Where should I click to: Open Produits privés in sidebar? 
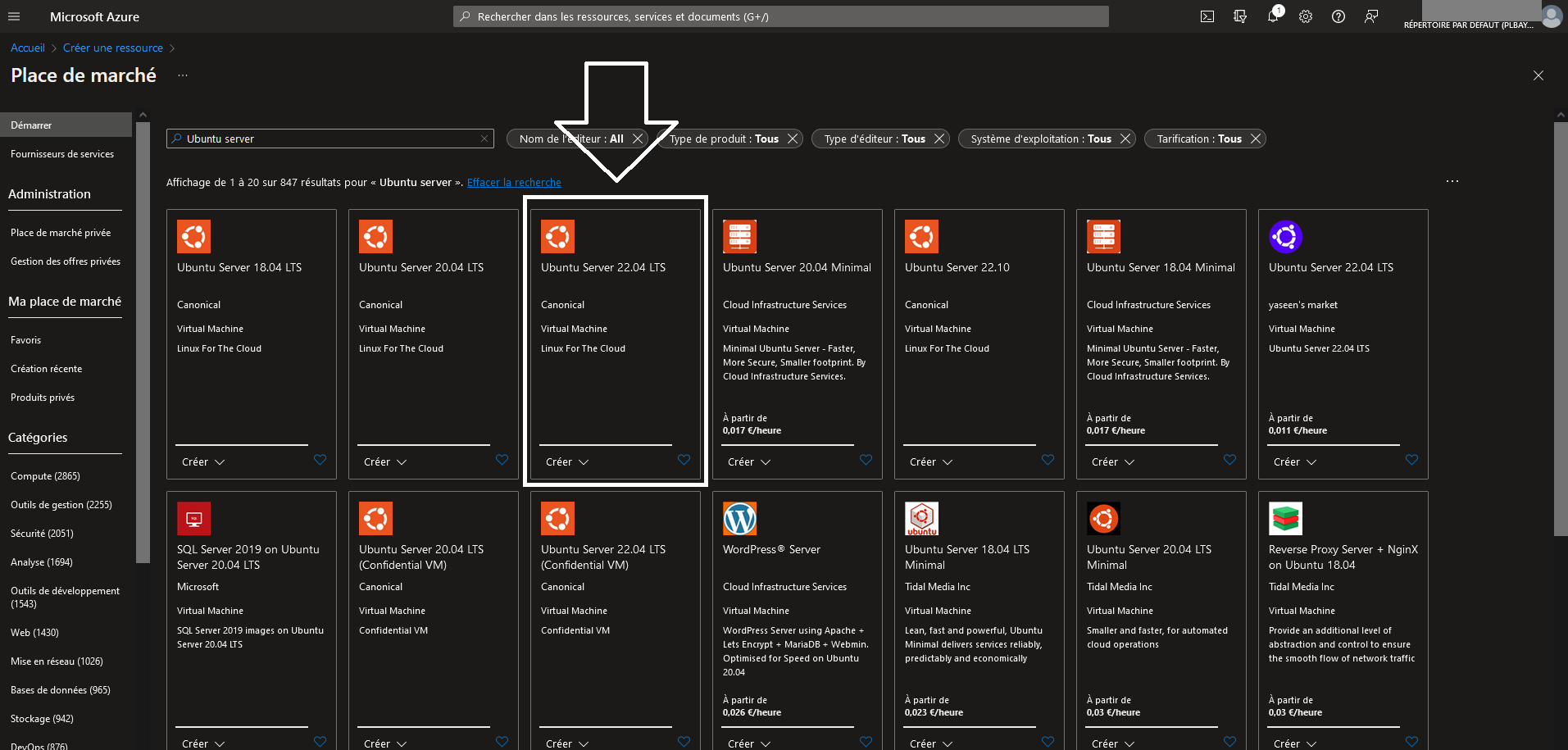click(x=43, y=398)
